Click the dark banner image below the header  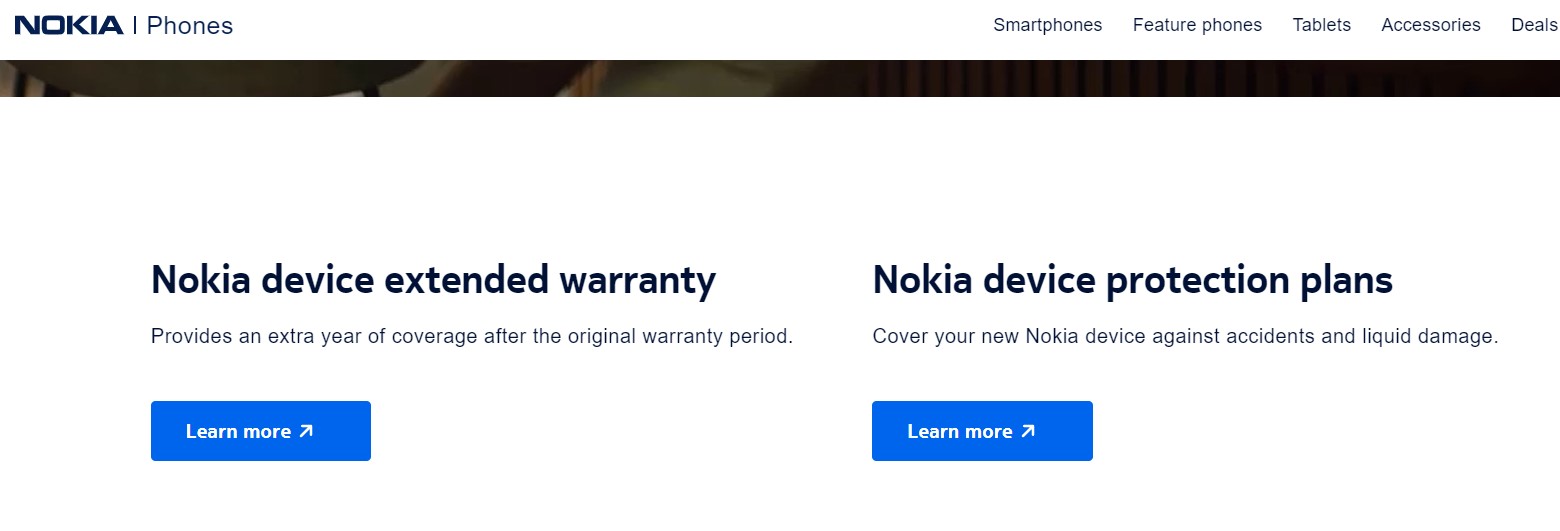point(780,78)
